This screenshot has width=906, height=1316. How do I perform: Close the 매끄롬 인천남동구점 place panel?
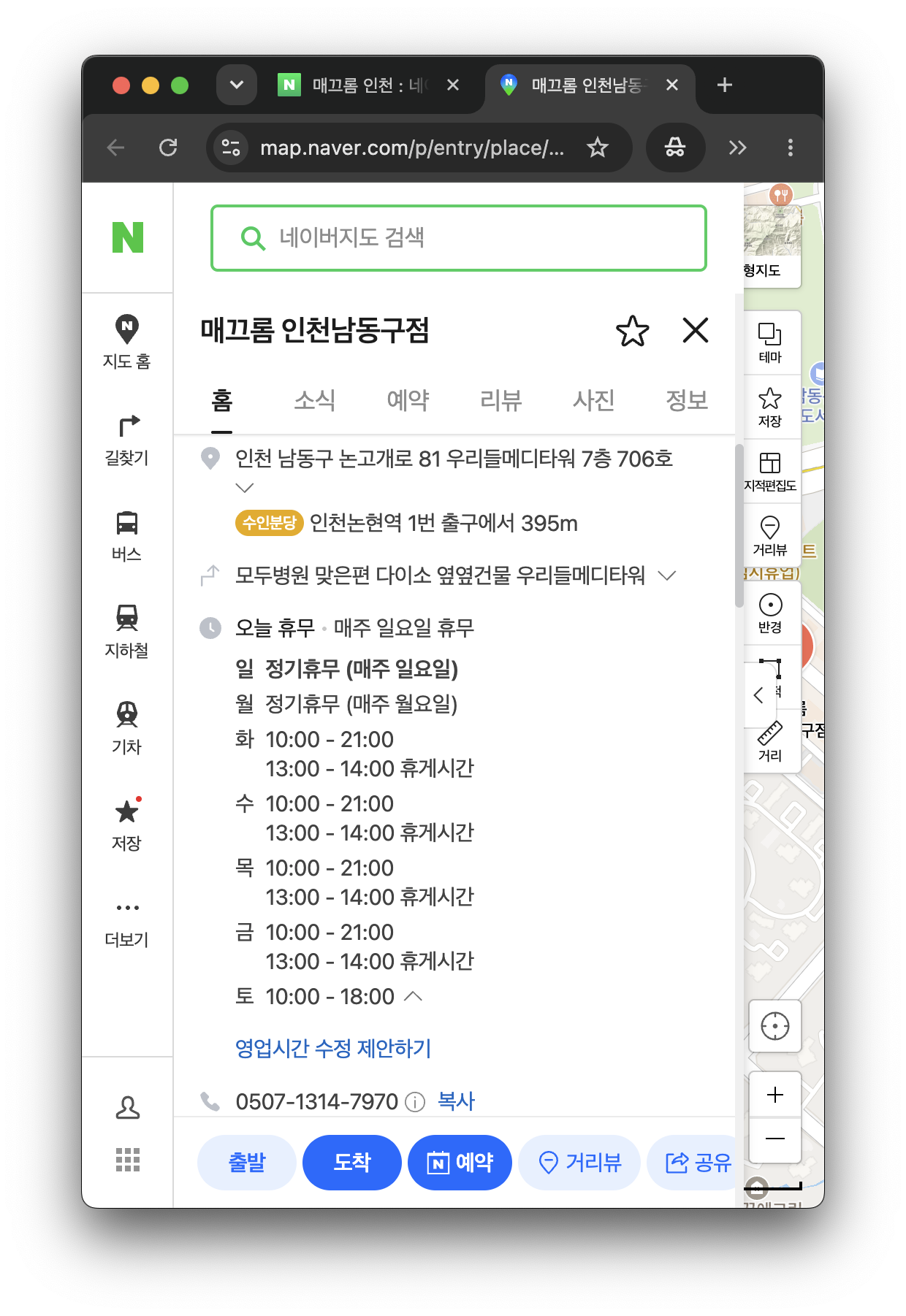click(695, 330)
